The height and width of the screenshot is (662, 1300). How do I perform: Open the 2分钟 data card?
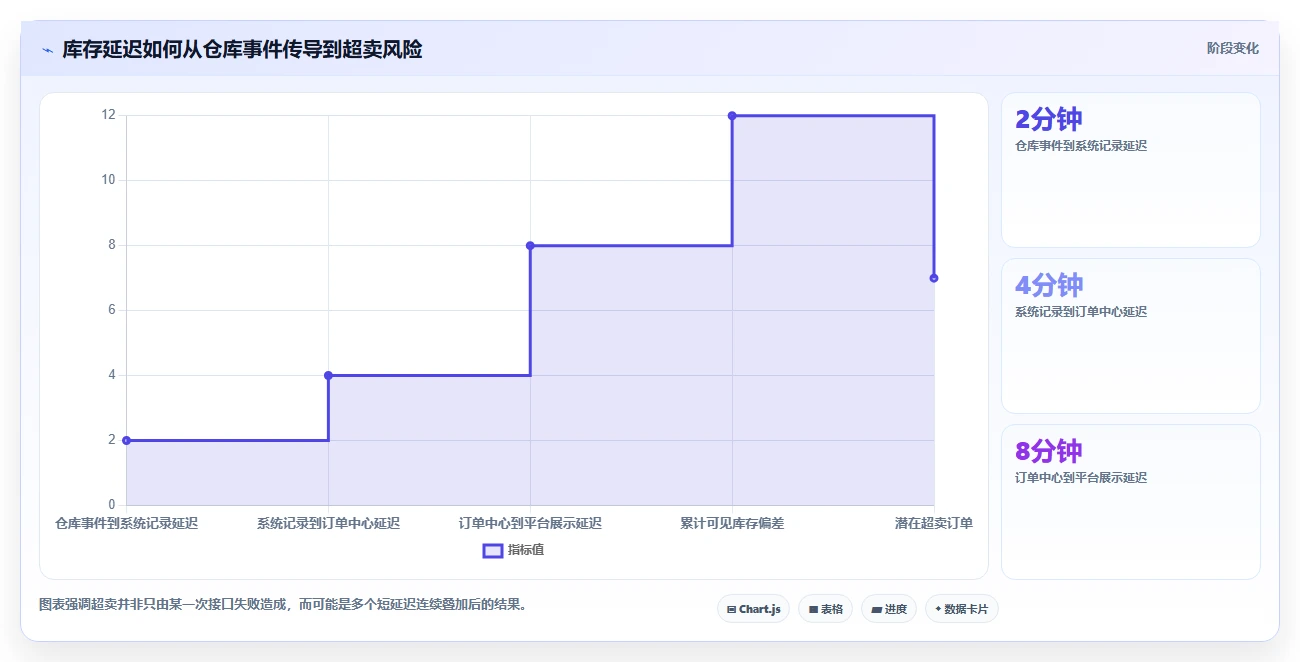(1131, 170)
